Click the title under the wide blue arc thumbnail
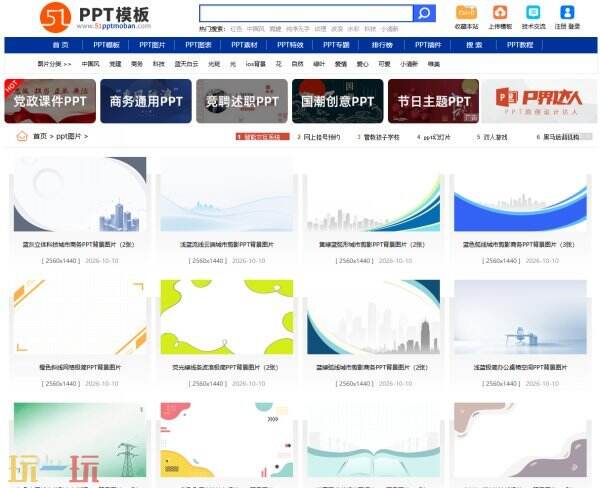 518,244
